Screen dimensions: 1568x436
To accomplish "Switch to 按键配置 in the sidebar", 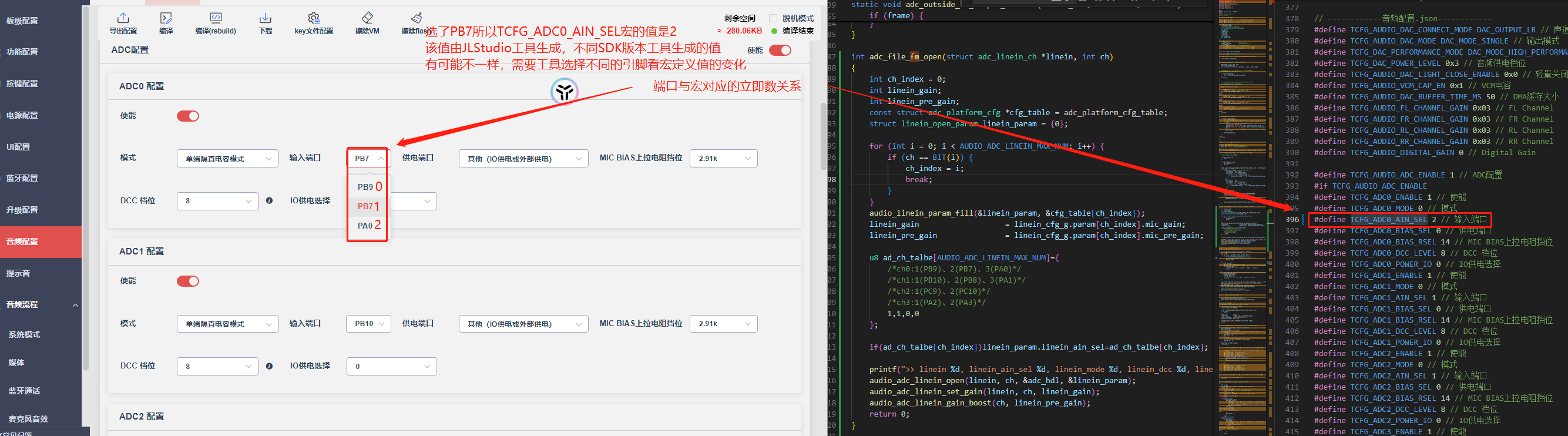I will pyautogui.click(x=41, y=83).
